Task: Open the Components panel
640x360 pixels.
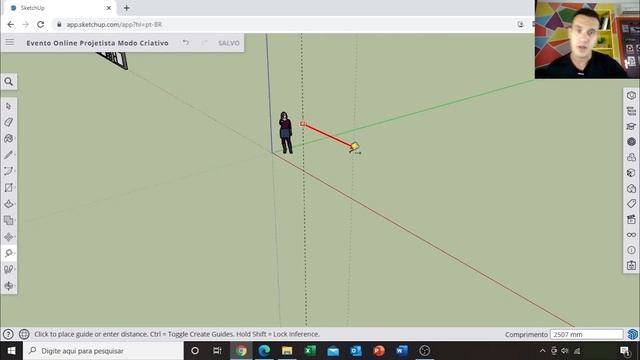Action: (x=631, y=157)
